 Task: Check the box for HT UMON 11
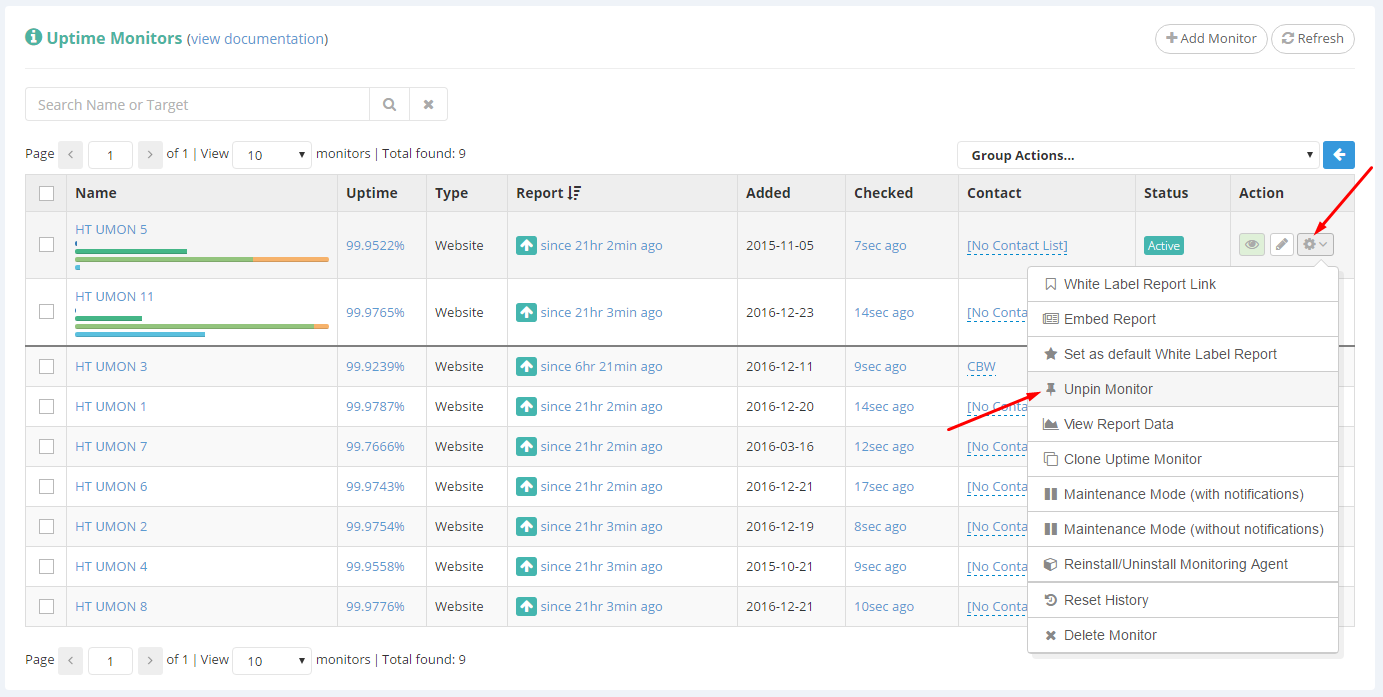[x=46, y=311]
